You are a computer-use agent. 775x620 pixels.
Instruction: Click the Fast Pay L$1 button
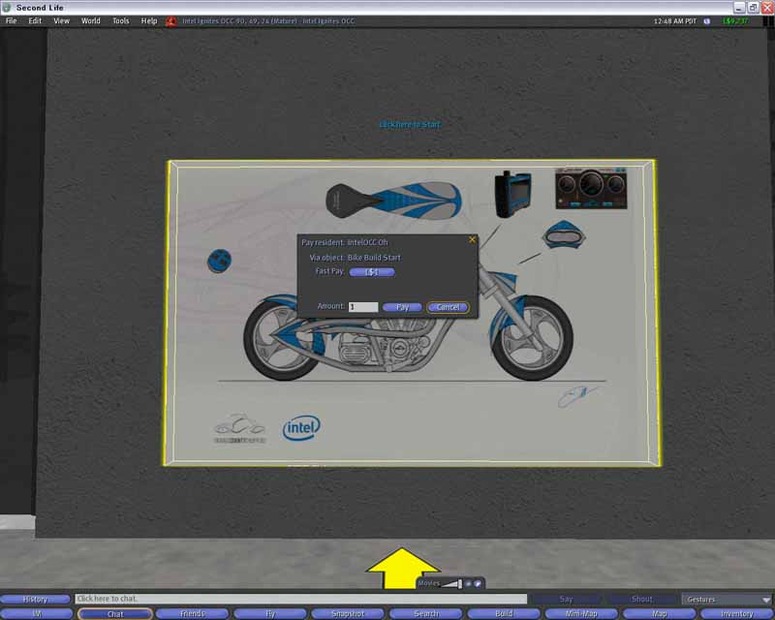[x=372, y=272]
